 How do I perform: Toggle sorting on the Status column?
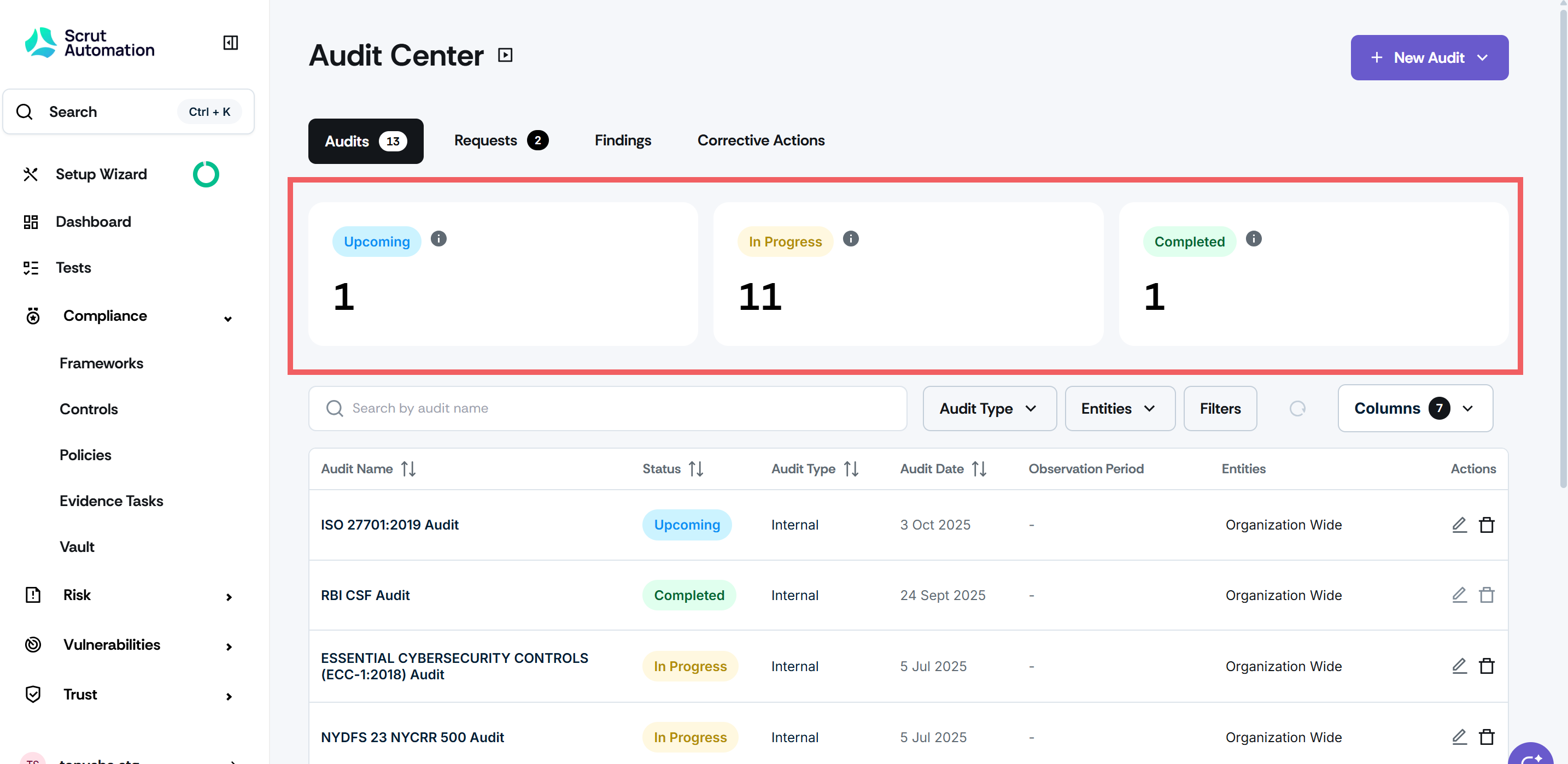pos(696,468)
